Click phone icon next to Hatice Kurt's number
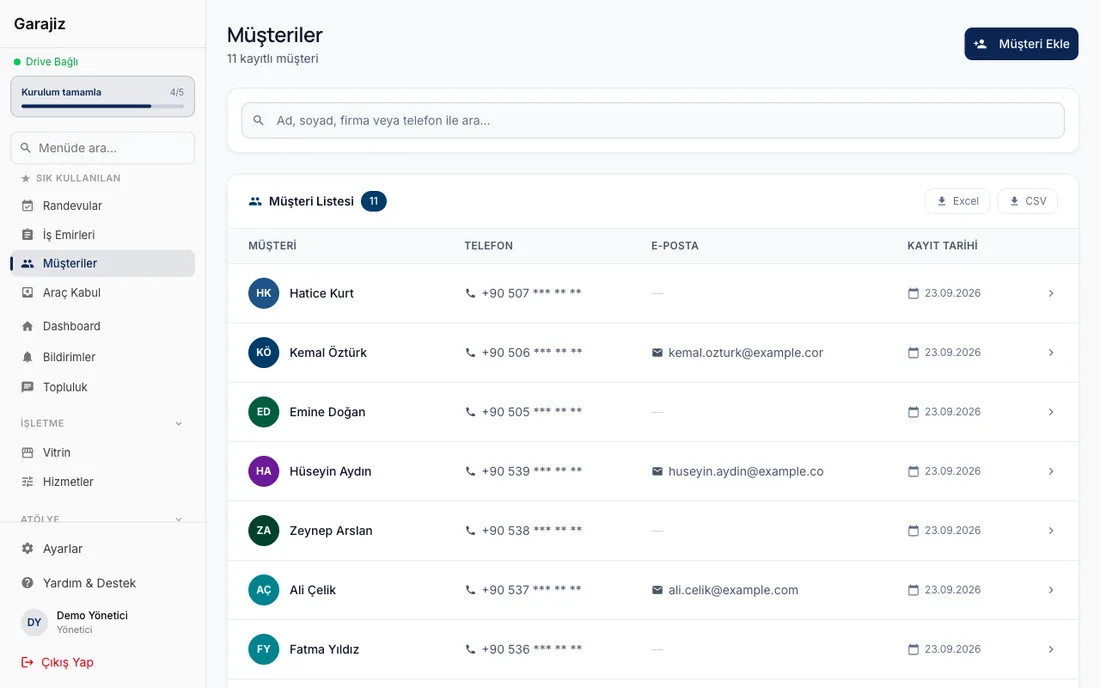 [x=470, y=293]
